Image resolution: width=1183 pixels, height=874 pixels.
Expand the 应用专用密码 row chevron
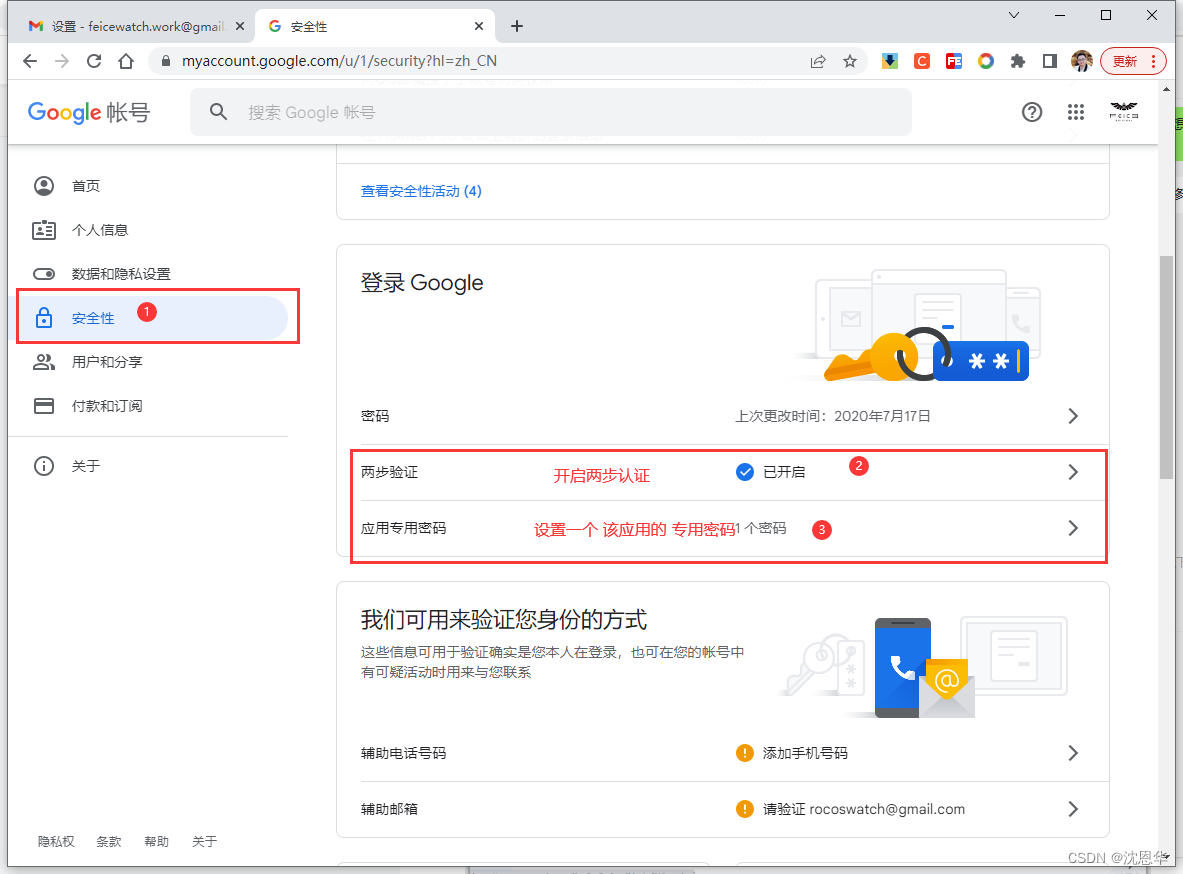(x=1073, y=528)
